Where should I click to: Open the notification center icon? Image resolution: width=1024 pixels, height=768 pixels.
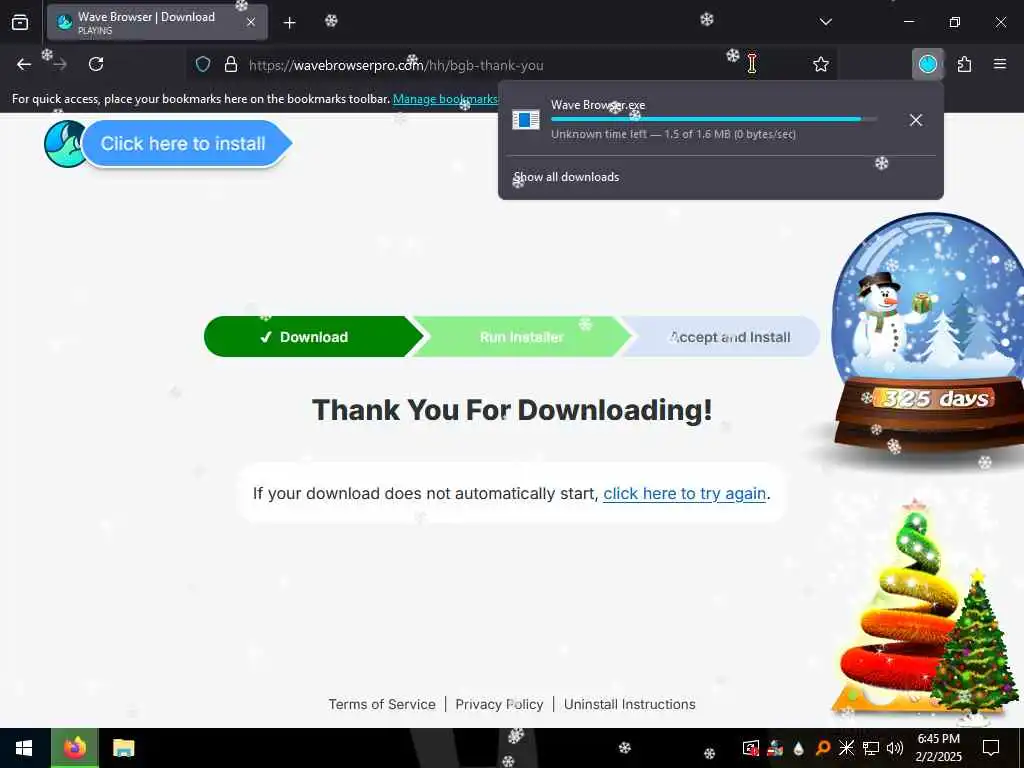(x=991, y=748)
